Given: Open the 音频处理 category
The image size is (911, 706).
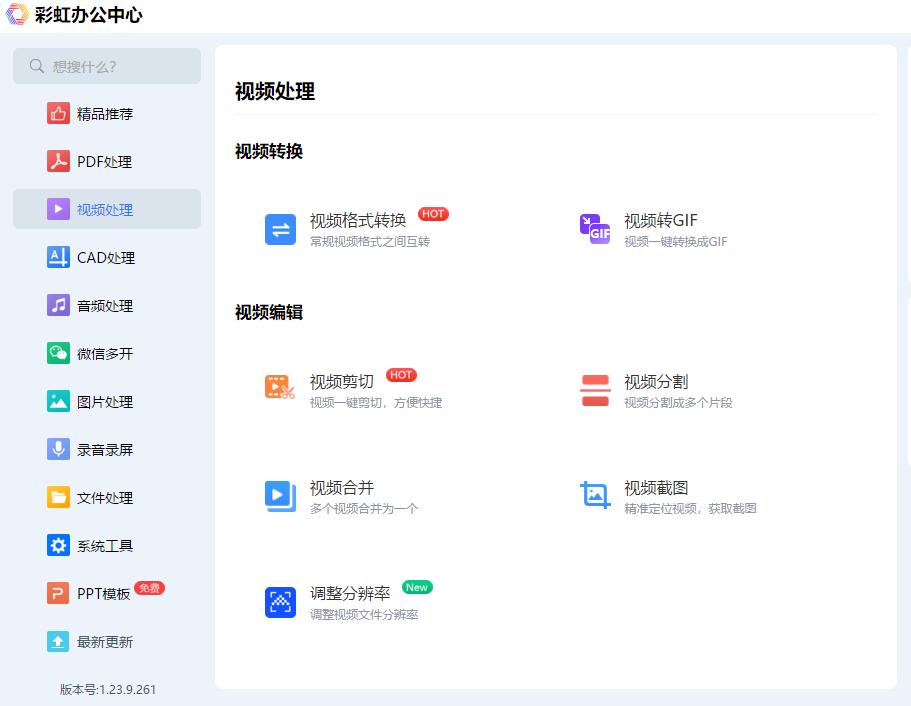Looking at the screenshot, I should (x=107, y=305).
